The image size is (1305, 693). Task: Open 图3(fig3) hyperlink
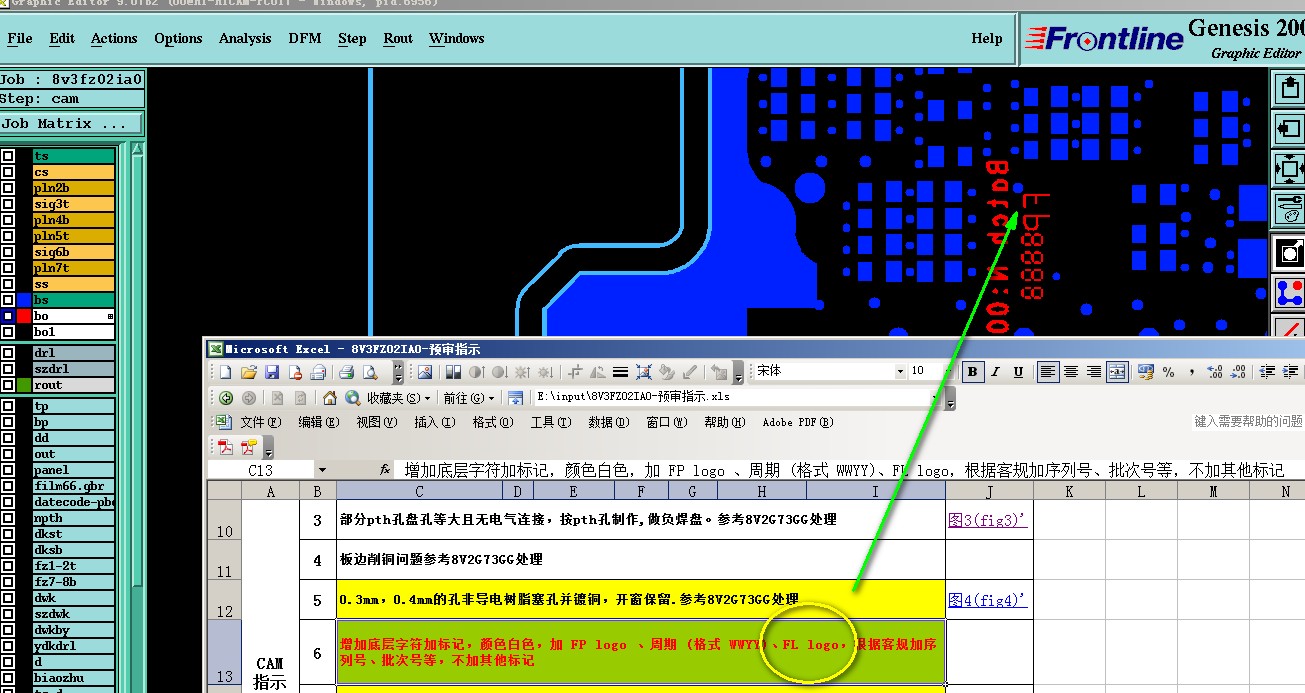click(986, 519)
